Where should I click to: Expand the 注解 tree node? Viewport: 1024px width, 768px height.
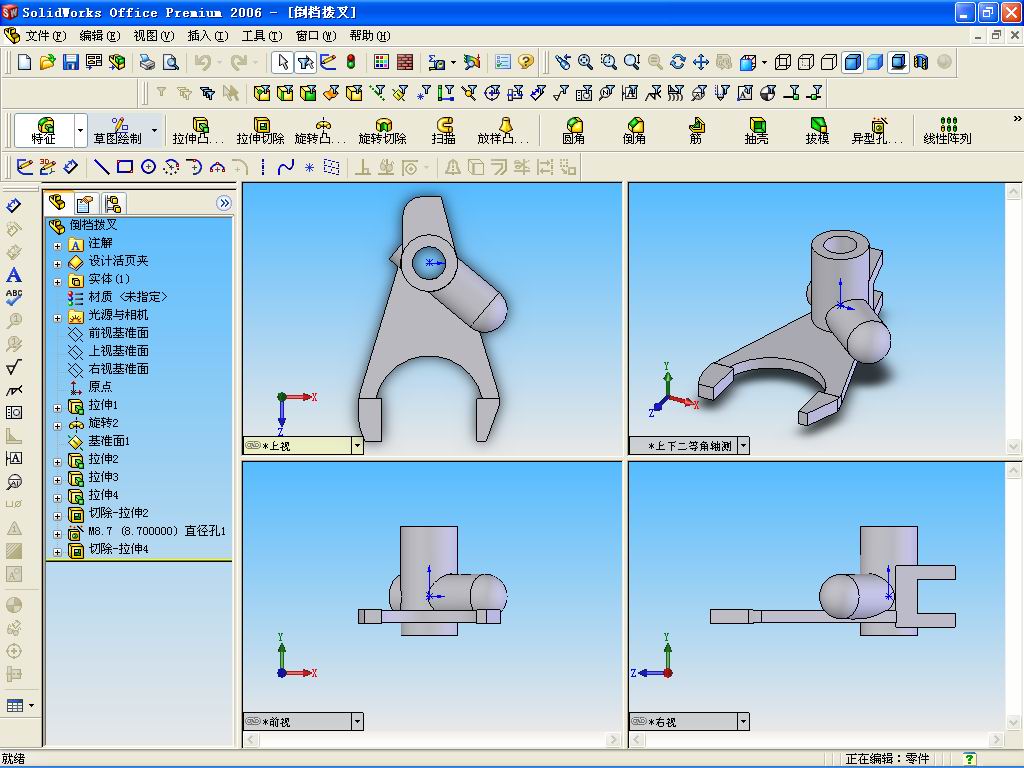click(57, 246)
